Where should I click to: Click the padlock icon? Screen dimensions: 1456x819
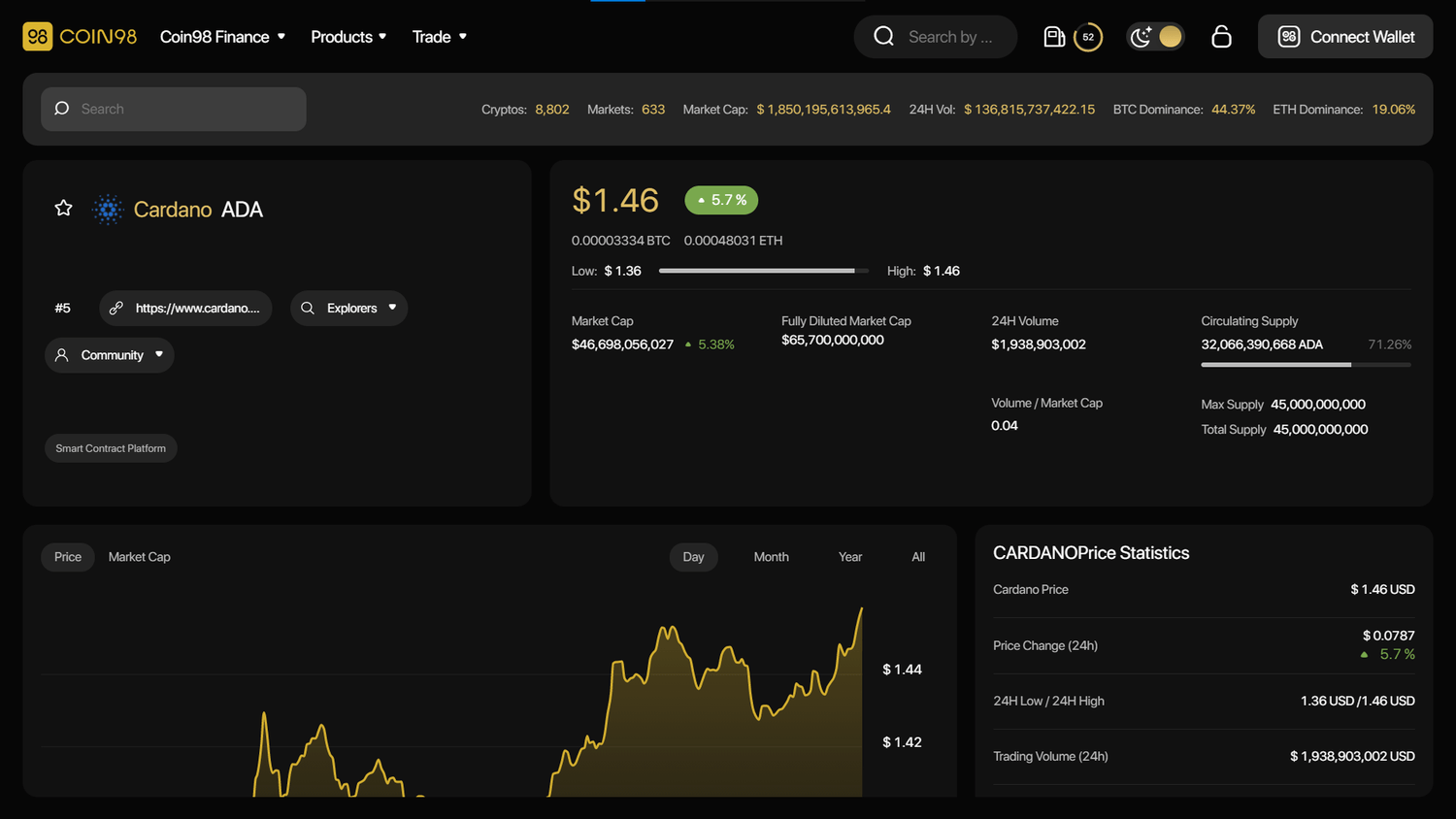[1221, 37]
